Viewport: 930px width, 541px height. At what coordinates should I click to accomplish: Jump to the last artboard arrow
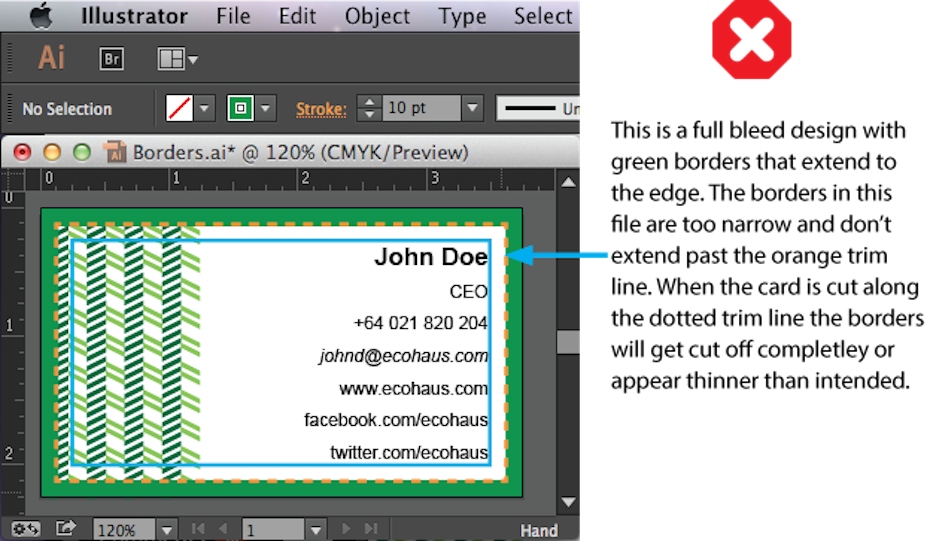[370, 528]
